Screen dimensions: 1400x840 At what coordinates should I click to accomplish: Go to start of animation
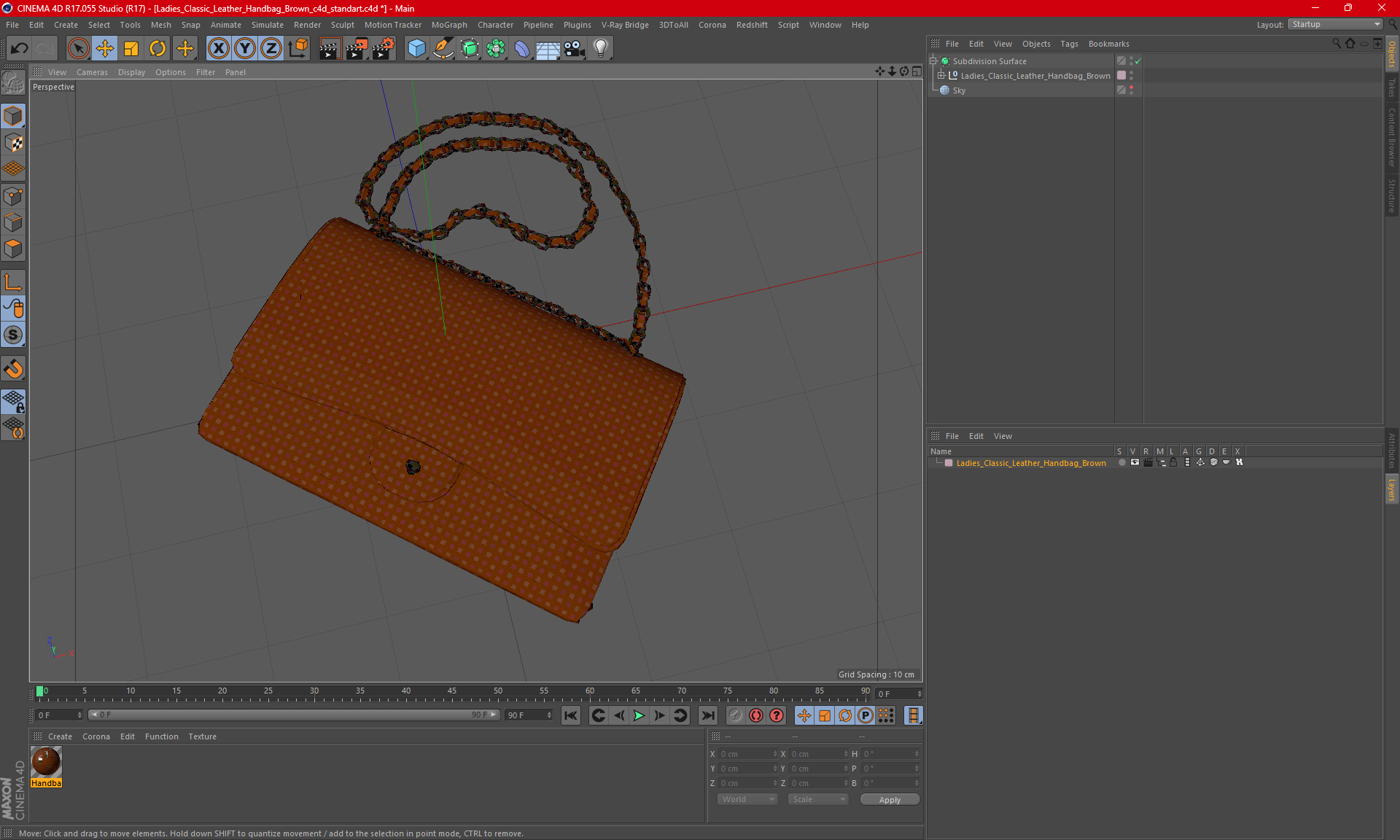click(571, 715)
